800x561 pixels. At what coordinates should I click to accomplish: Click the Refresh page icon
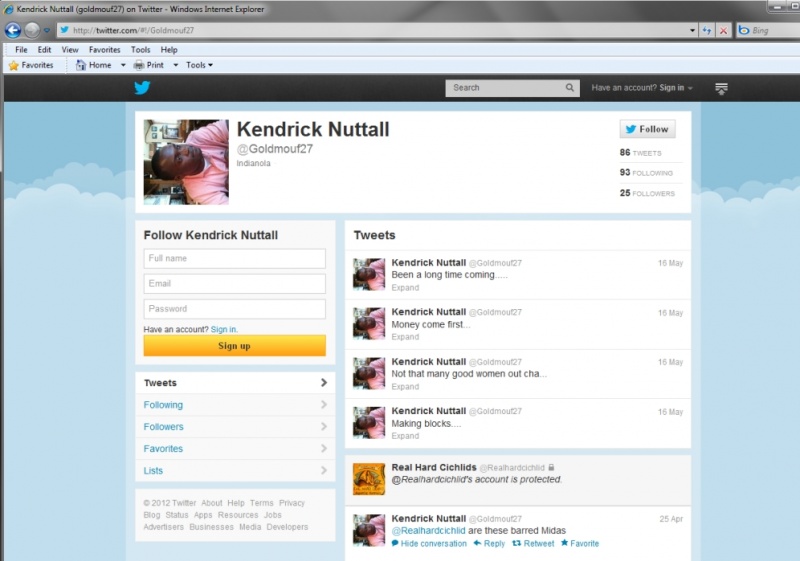click(707, 31)
